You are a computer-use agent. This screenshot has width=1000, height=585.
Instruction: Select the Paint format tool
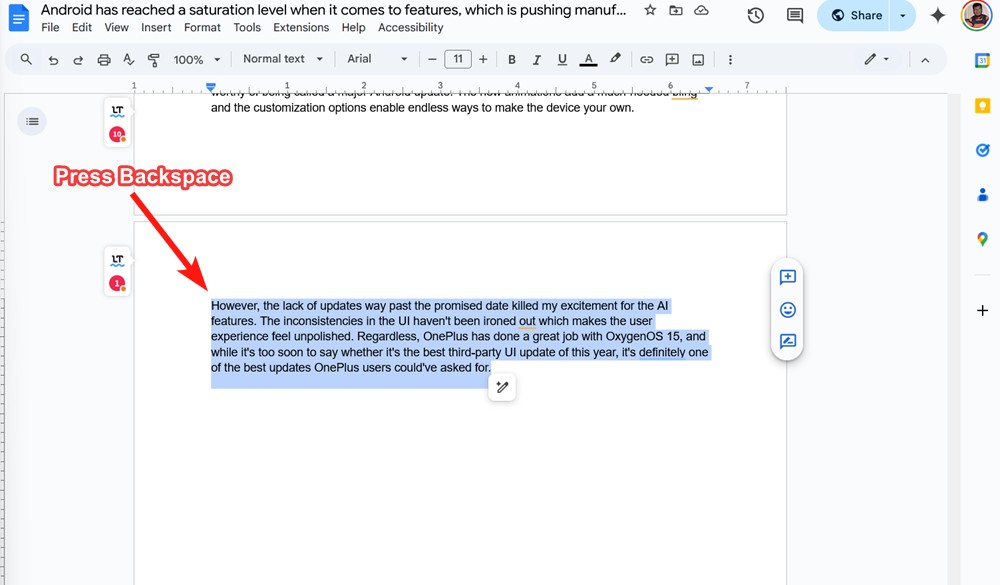153,59
